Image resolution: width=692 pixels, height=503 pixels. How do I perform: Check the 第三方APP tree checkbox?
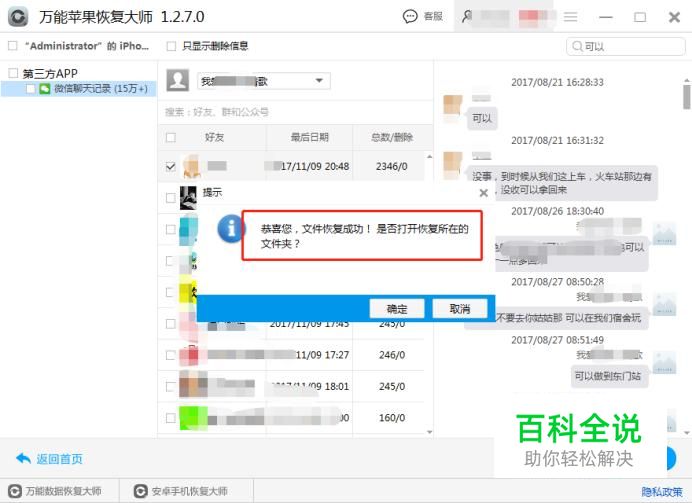point(13,73)
